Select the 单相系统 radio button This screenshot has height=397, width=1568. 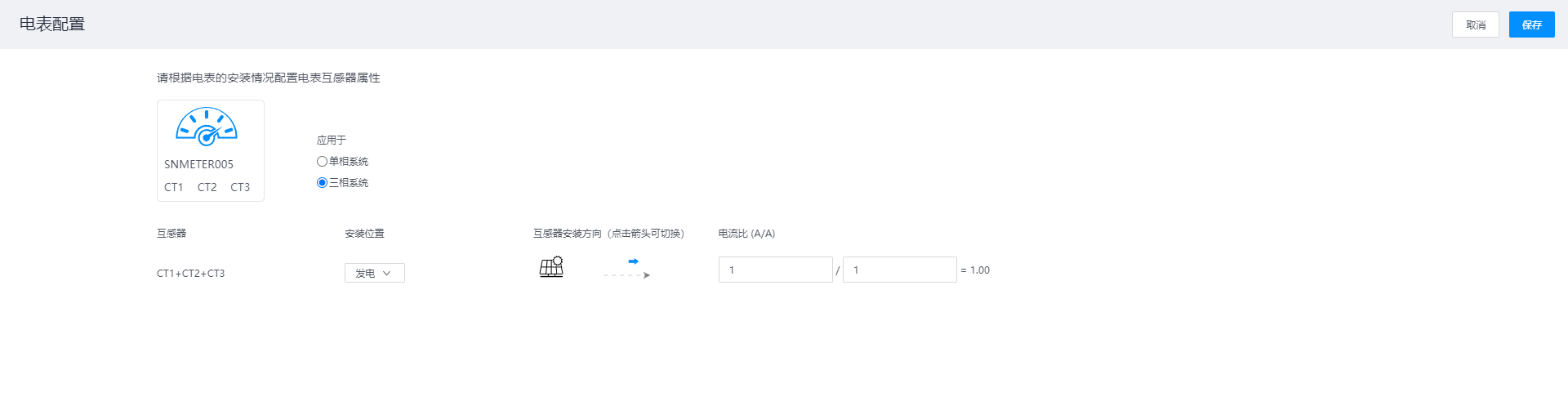pyautogui.click(x=322, y=162)
